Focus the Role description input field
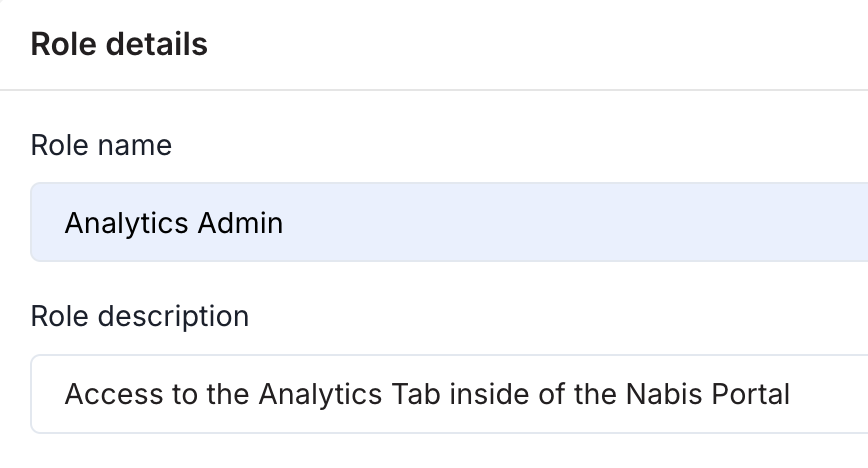Viewport: 868px width, 468px height. [x=449, y=394]
